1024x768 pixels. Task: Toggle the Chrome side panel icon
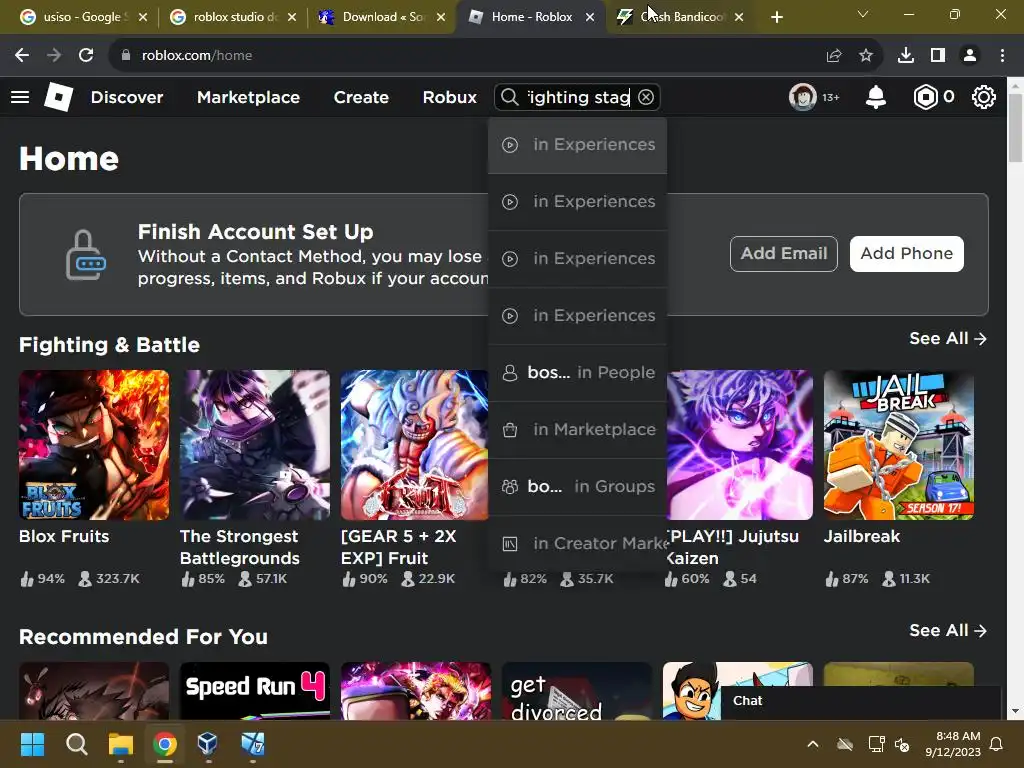938,56
